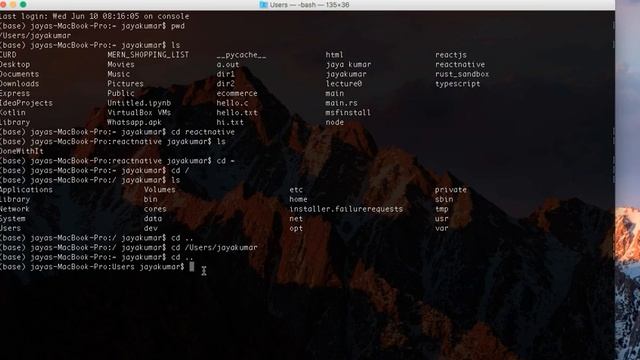Click the 'opt' entry
This screenshot has width=640, height=360.
pyautogui.click(x=296, y=228)
